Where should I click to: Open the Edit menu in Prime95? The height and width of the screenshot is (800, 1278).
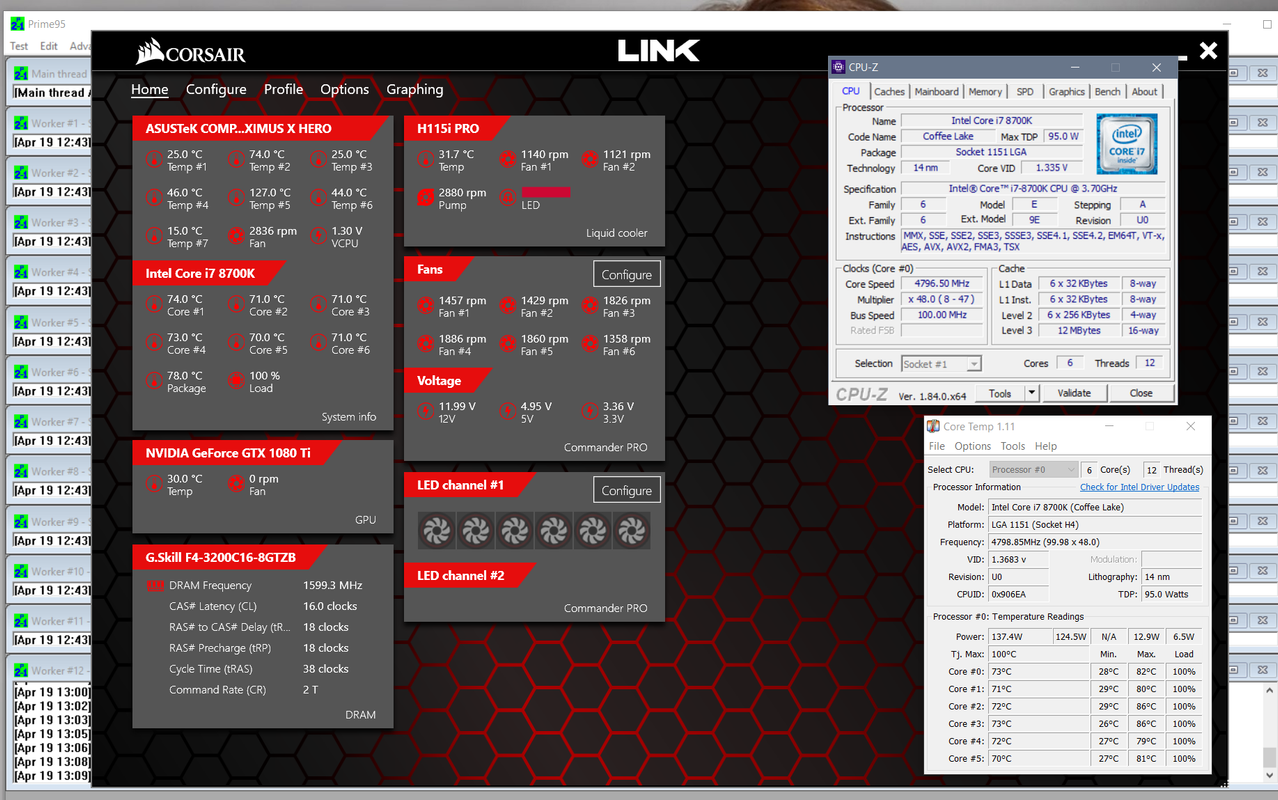coord(49,46)
